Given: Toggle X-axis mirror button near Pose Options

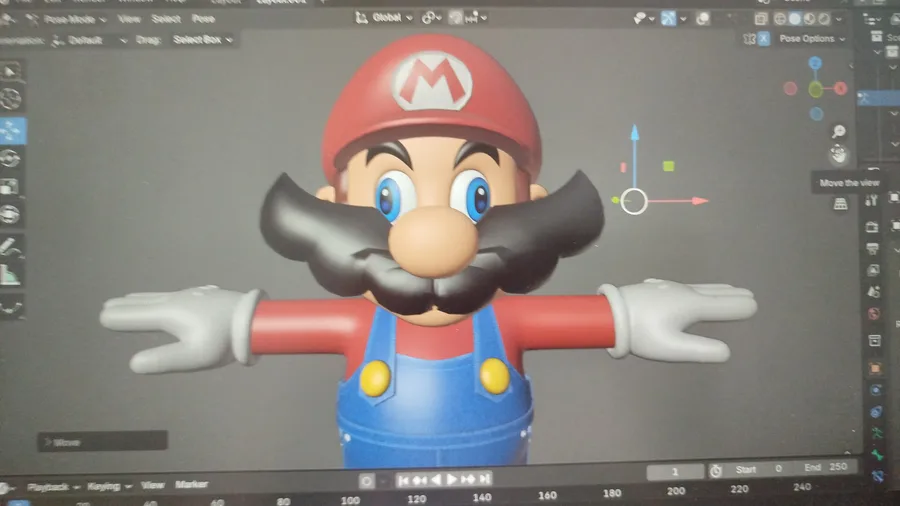Looking at the screenshot, I should pos(763,38).
